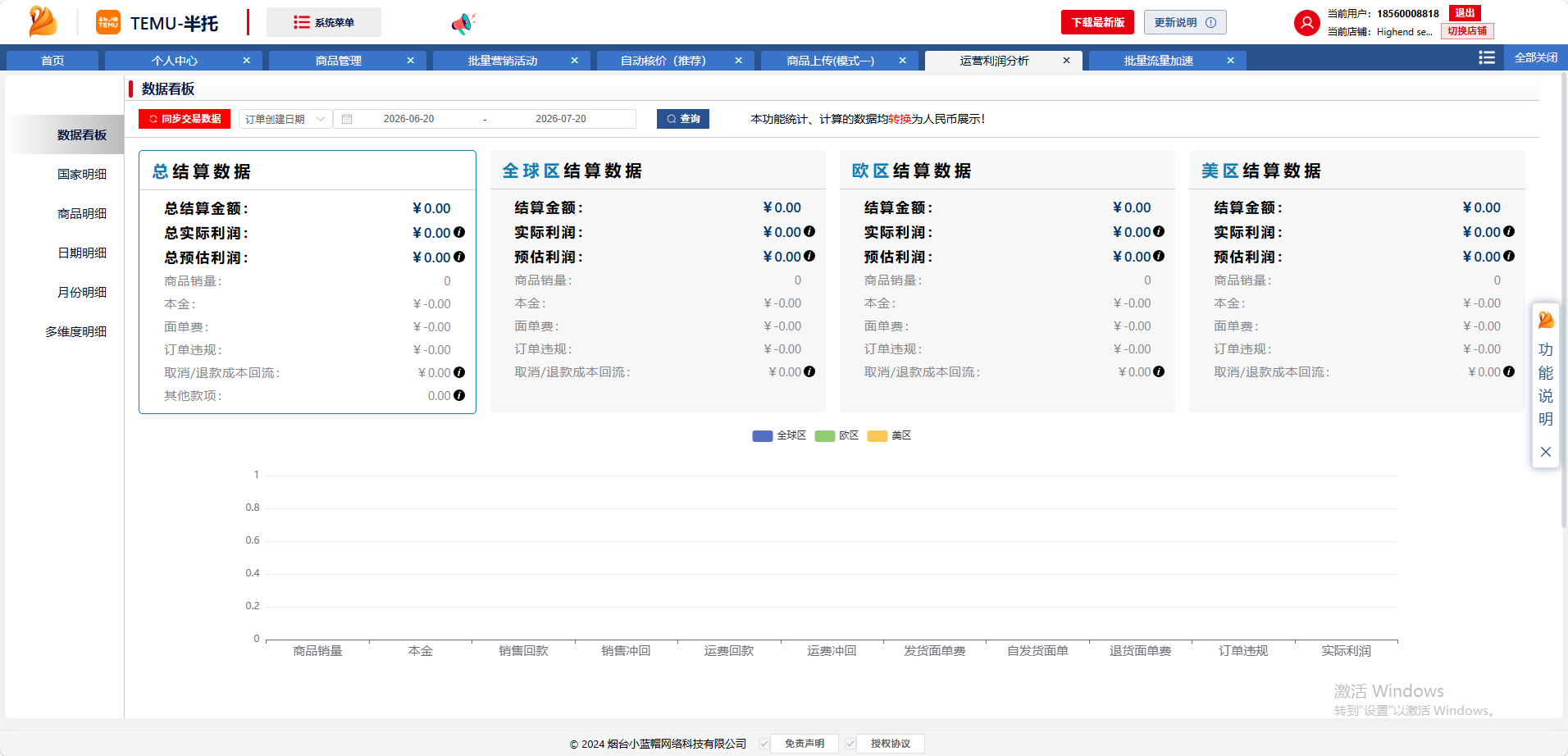The height and width of the screenshot is (756, 1568).
Task: Toggle 全球区 series in chart legend
Action: 779,435
